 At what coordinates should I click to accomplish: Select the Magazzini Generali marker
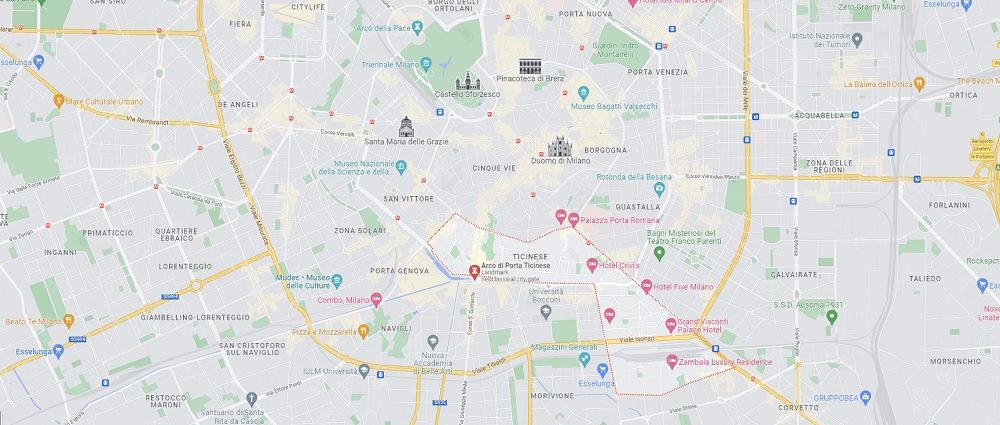tap(585, 359)
